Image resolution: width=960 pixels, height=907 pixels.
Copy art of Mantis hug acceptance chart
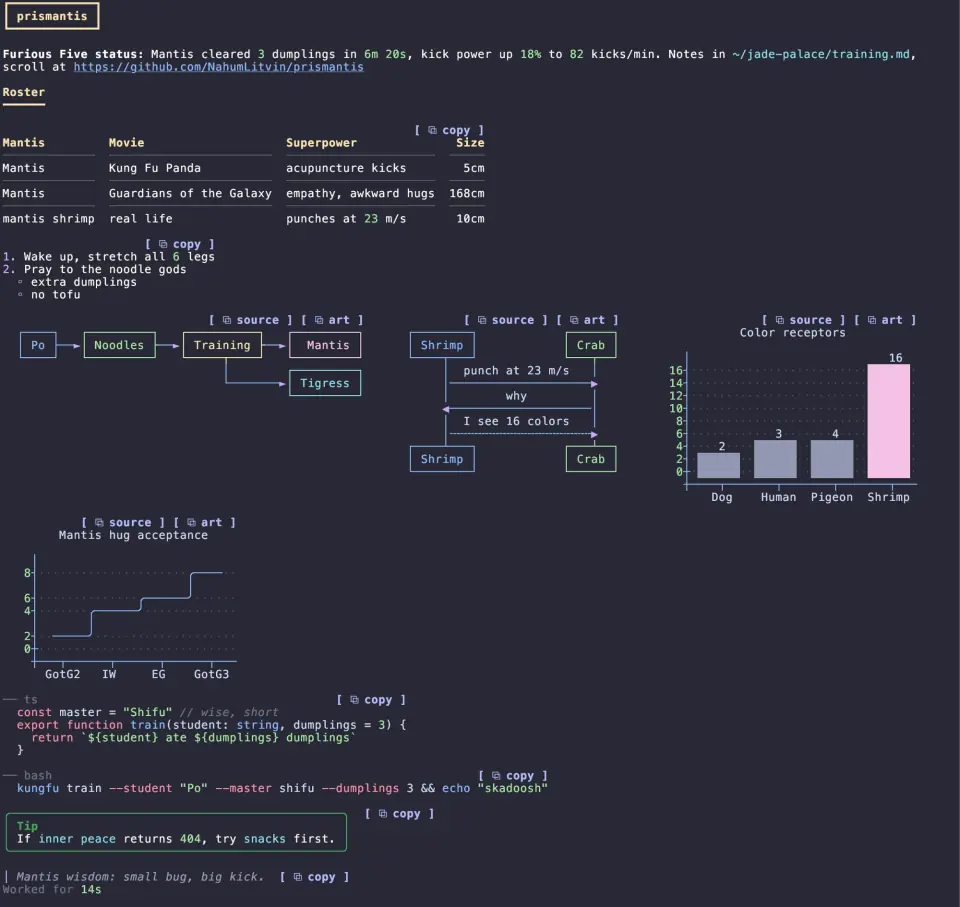[x=205, y=522]
